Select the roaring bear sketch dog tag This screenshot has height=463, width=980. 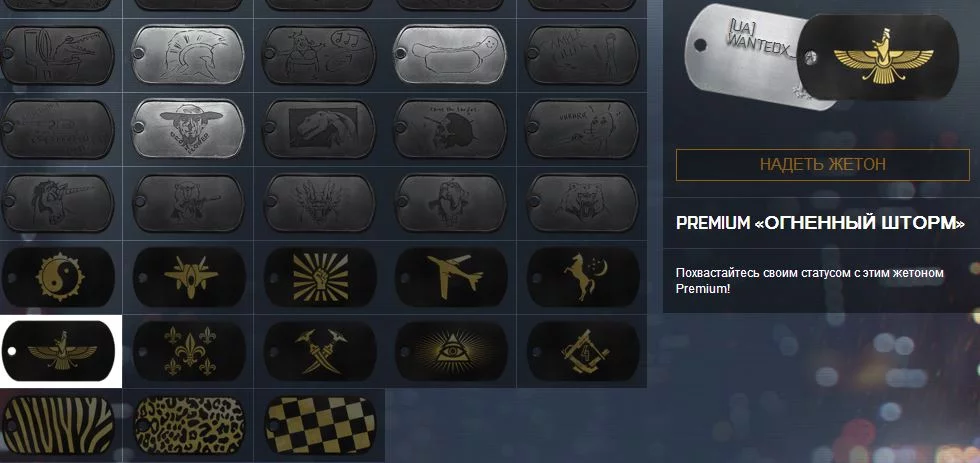(x=582, y=203)
